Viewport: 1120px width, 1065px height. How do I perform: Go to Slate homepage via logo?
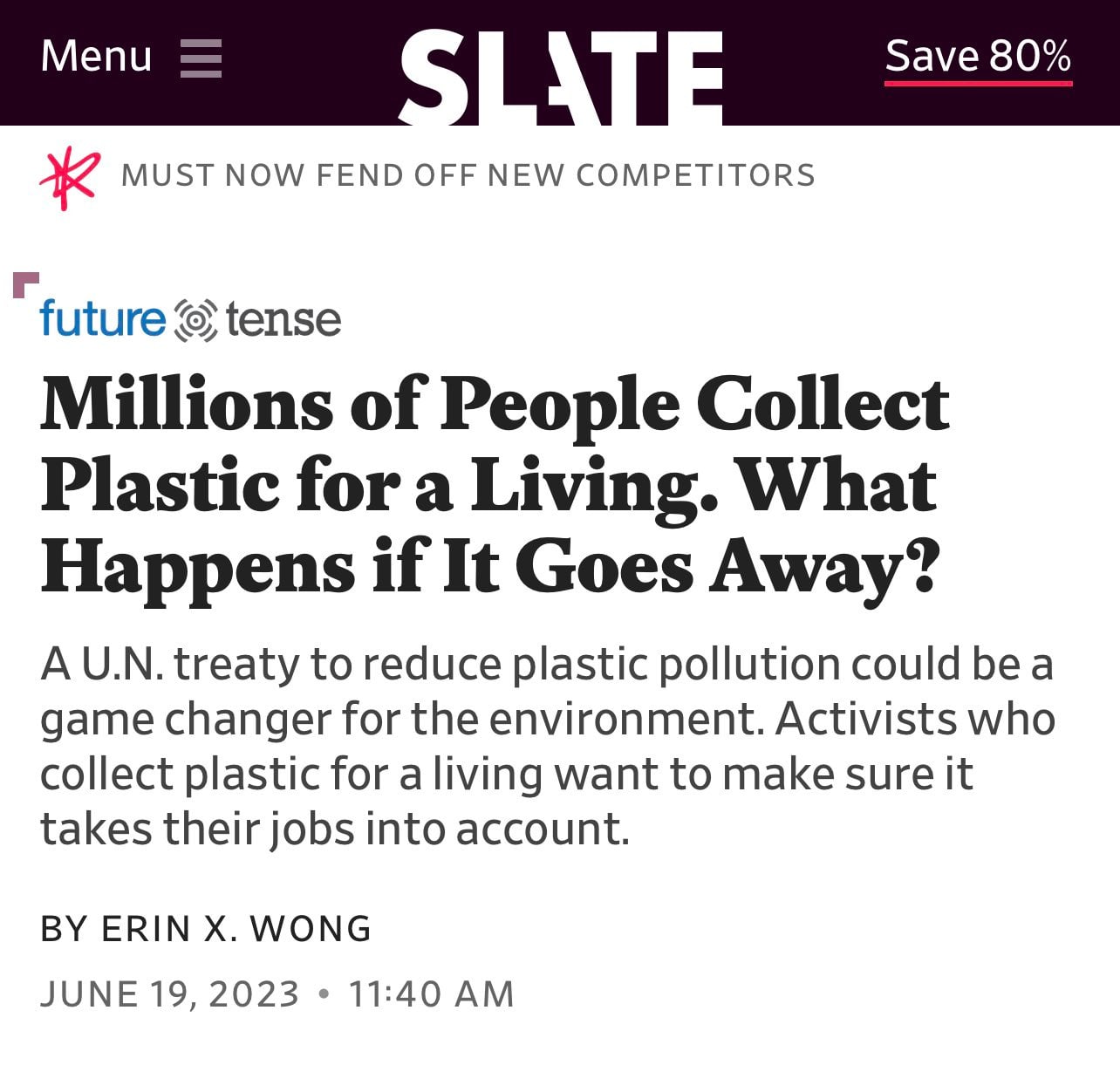pos(561,77)
